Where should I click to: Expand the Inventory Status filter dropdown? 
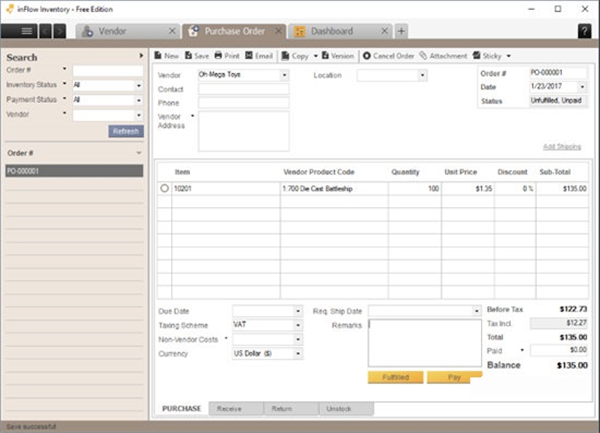point(138,86)
